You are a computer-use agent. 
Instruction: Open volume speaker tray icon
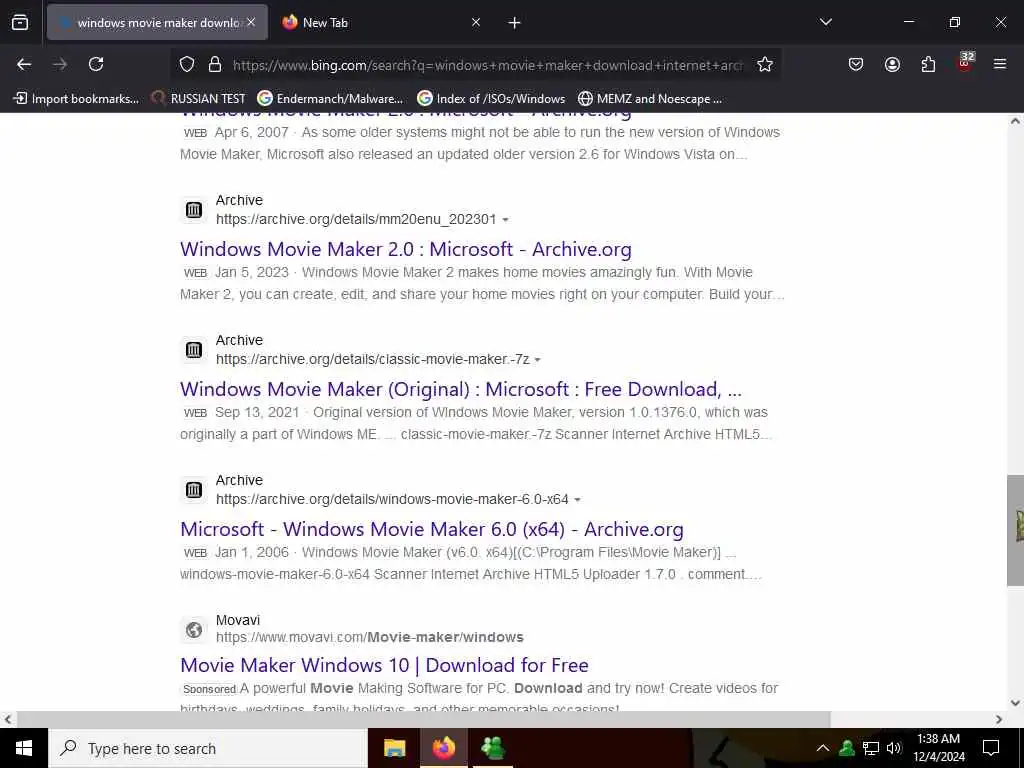[x=894, y=748]
